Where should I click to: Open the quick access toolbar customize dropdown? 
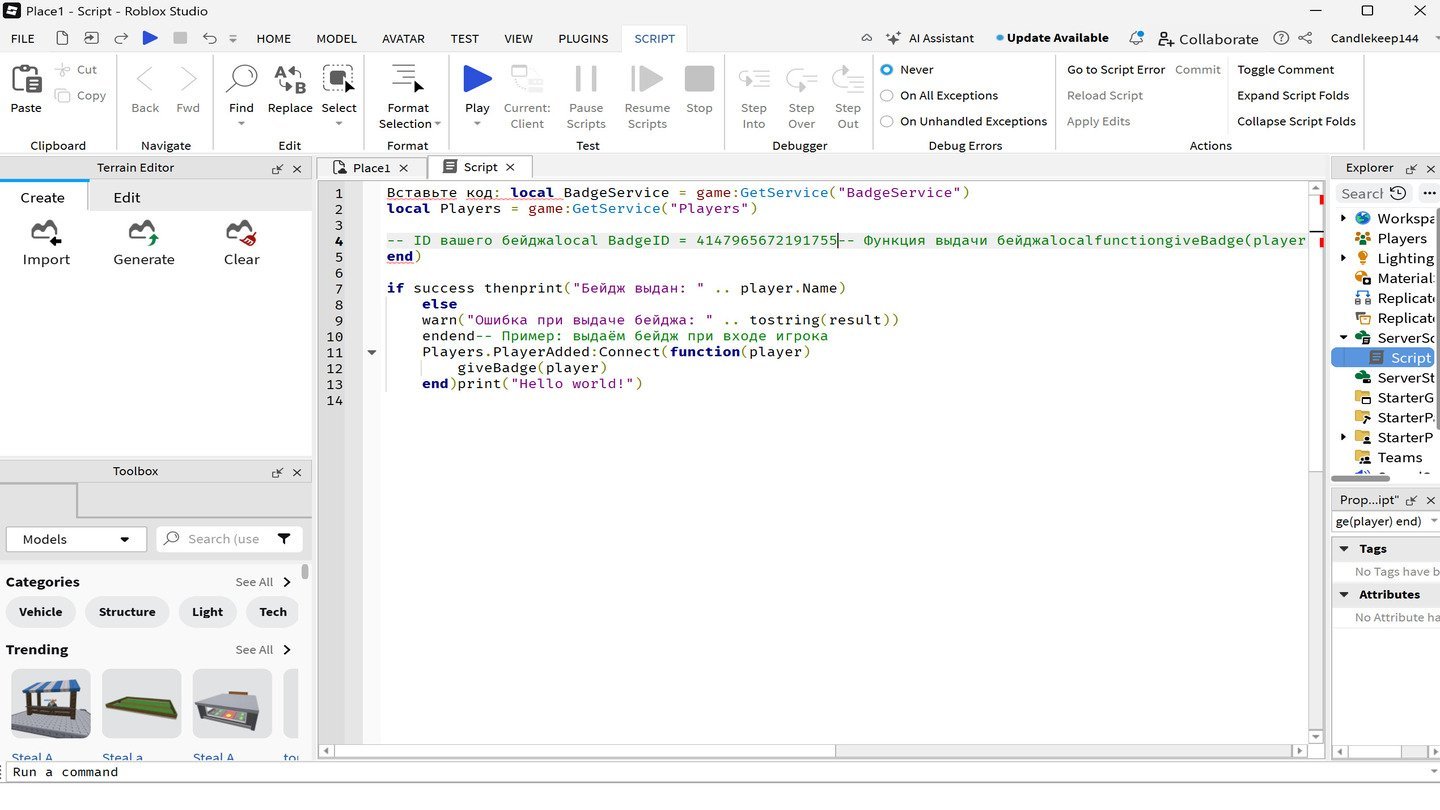point(233,39)
